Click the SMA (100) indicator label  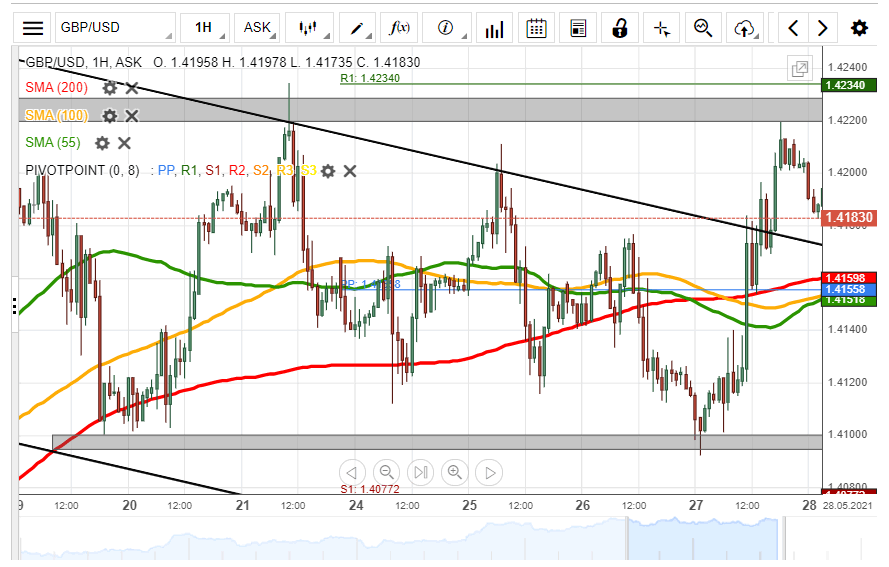[x=57, y=116]
